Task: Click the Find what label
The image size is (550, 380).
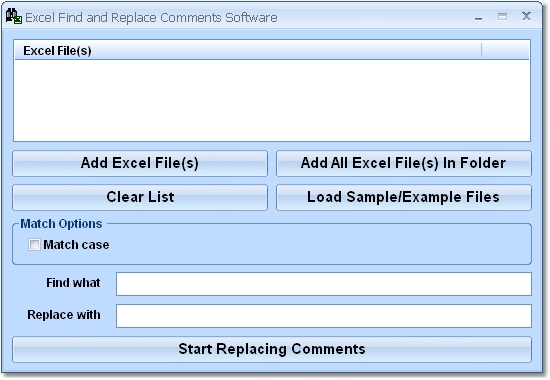Action: pos(73,283)
